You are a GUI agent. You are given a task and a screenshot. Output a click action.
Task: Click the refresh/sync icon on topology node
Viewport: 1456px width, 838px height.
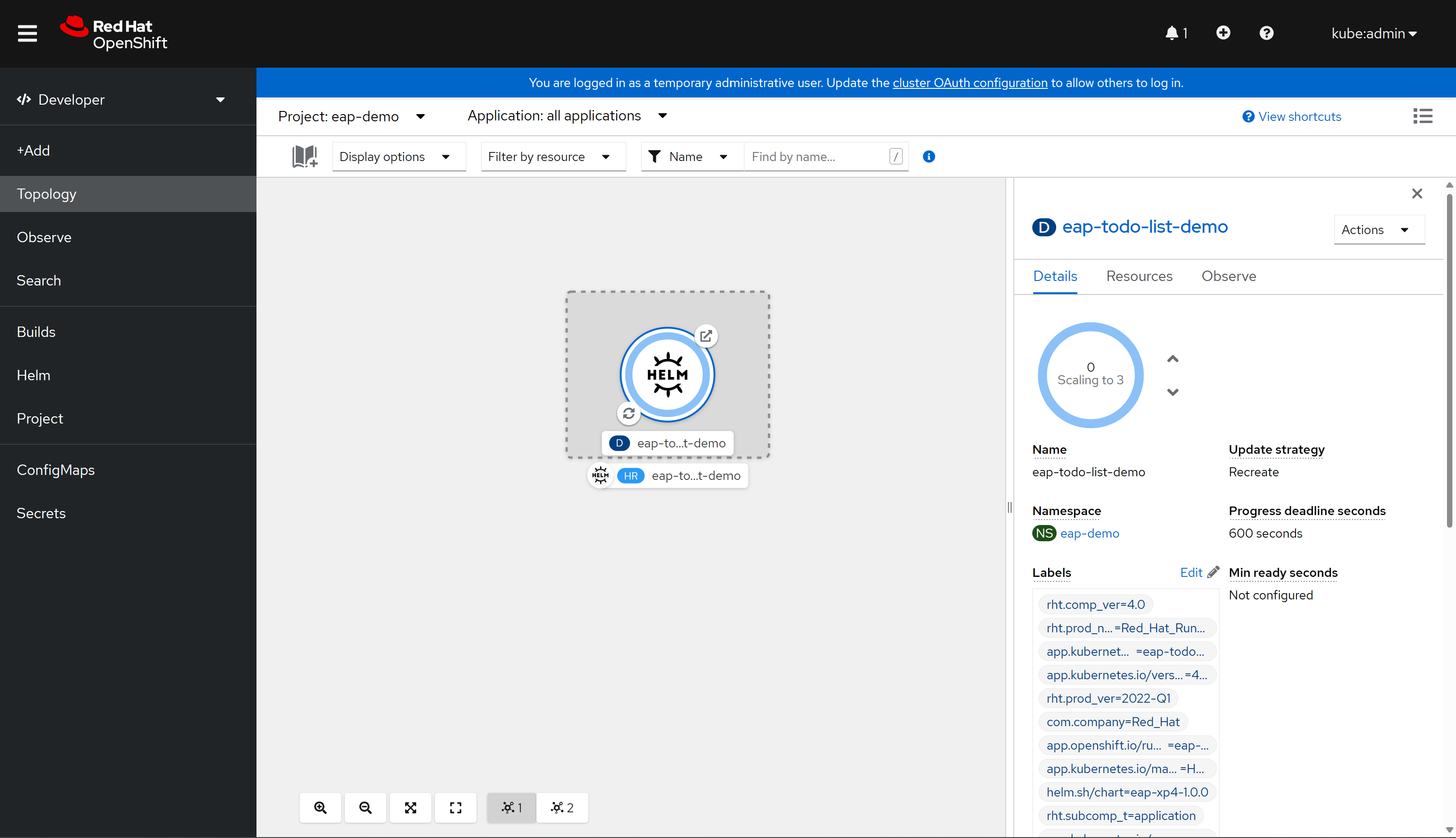pos(628,414)
